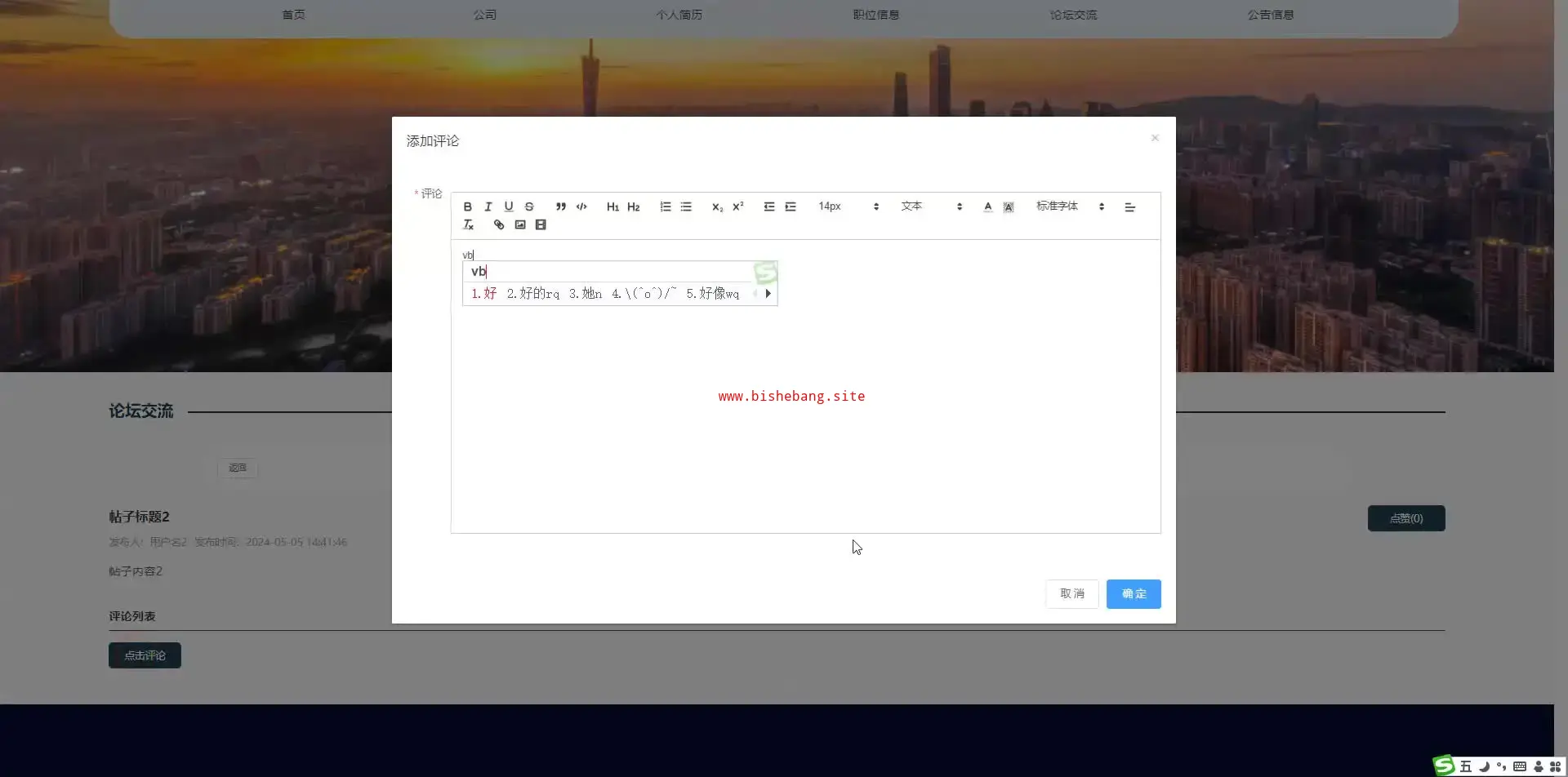The image size is (1568, 777).
Task: Confirm the comment with 确定 button
Action: pyautogui.click(x=1134, y=593)
